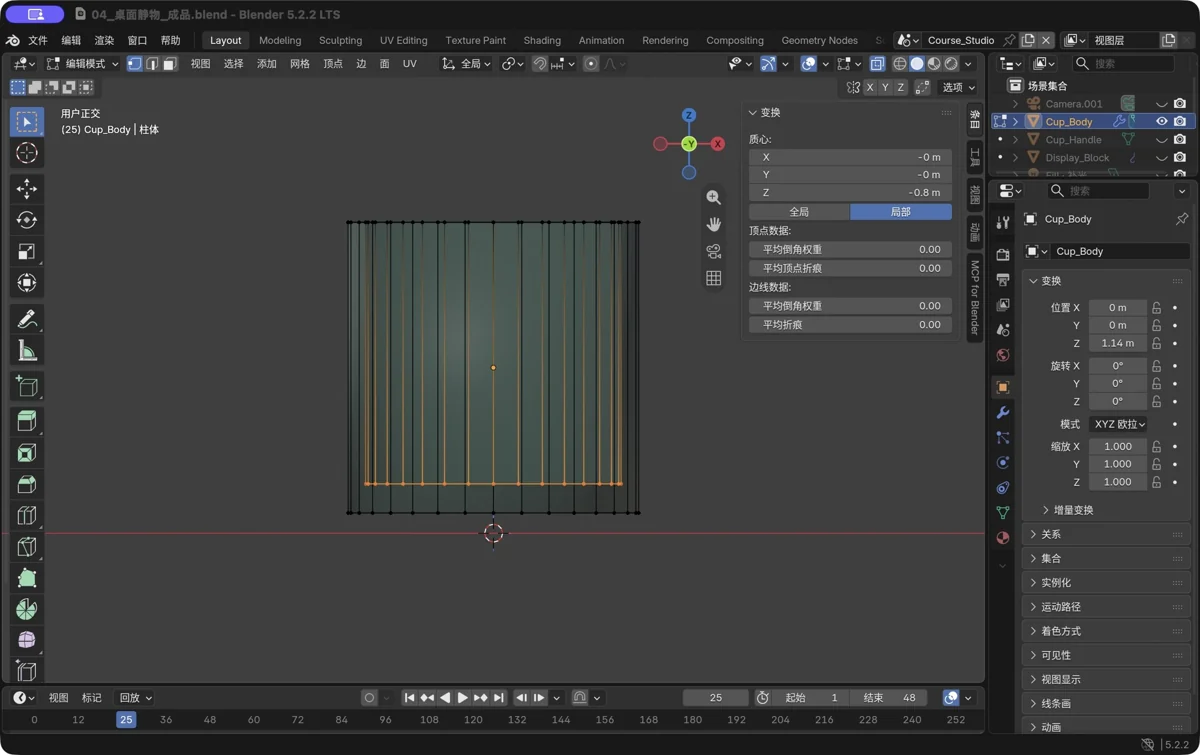Activate the Loop Cut tool
This screenshot has height=755, width=1200.
[27, 516]
